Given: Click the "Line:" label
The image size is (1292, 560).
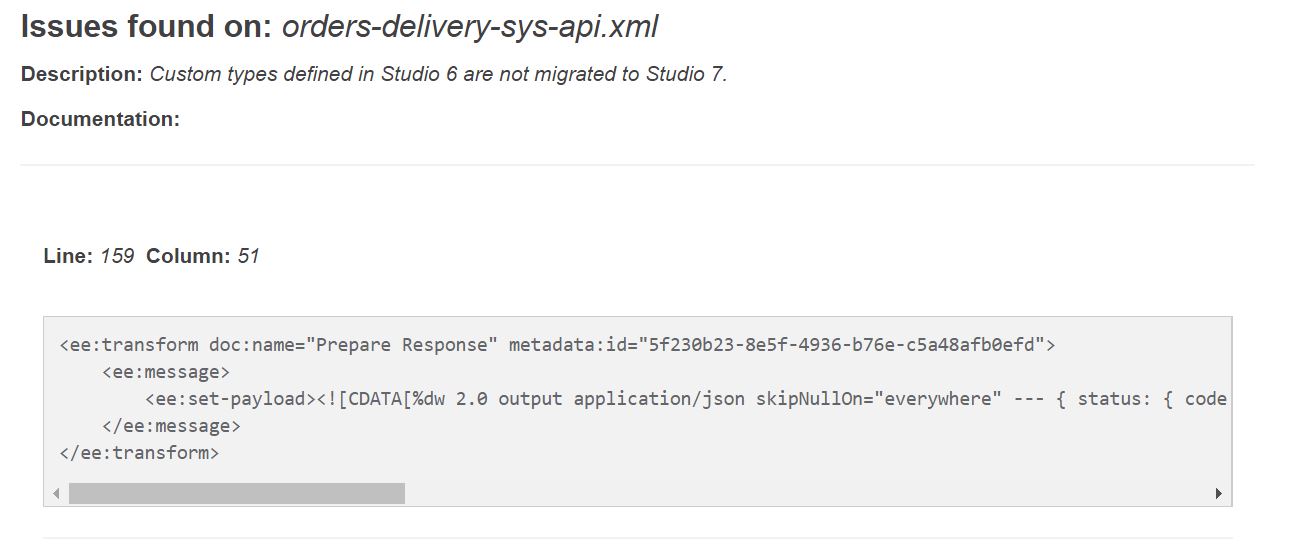Looking at the screenshot, I should [69, 256].
